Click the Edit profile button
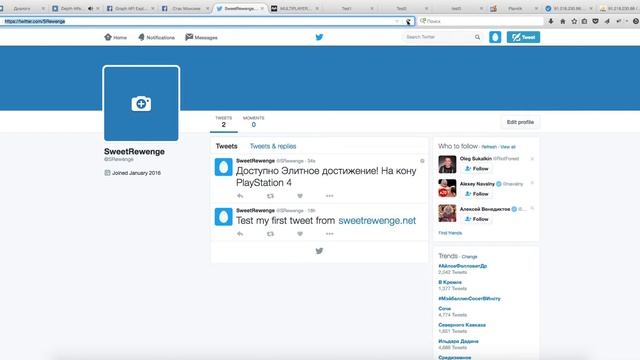This screenshot has height=360, width=640. 520,122
